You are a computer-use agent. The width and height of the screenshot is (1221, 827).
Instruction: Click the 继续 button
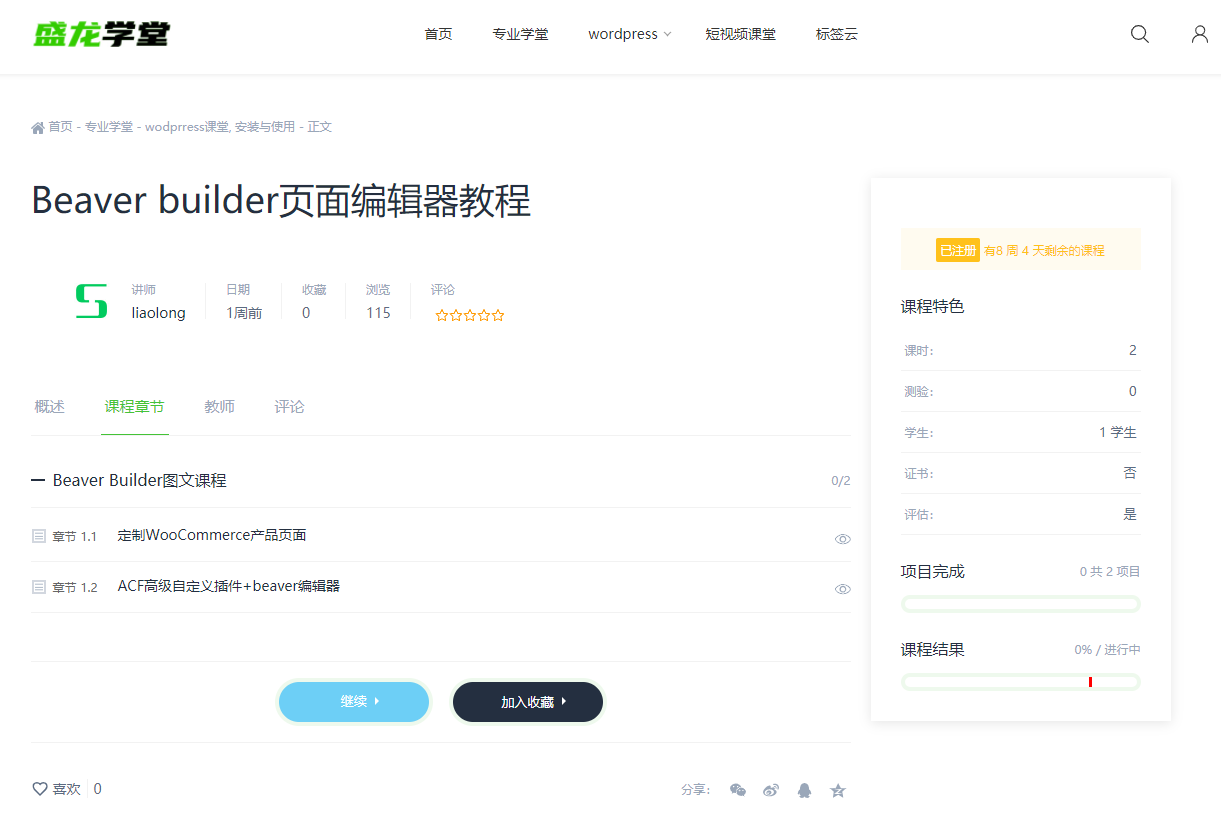click(x=354, y=702)
